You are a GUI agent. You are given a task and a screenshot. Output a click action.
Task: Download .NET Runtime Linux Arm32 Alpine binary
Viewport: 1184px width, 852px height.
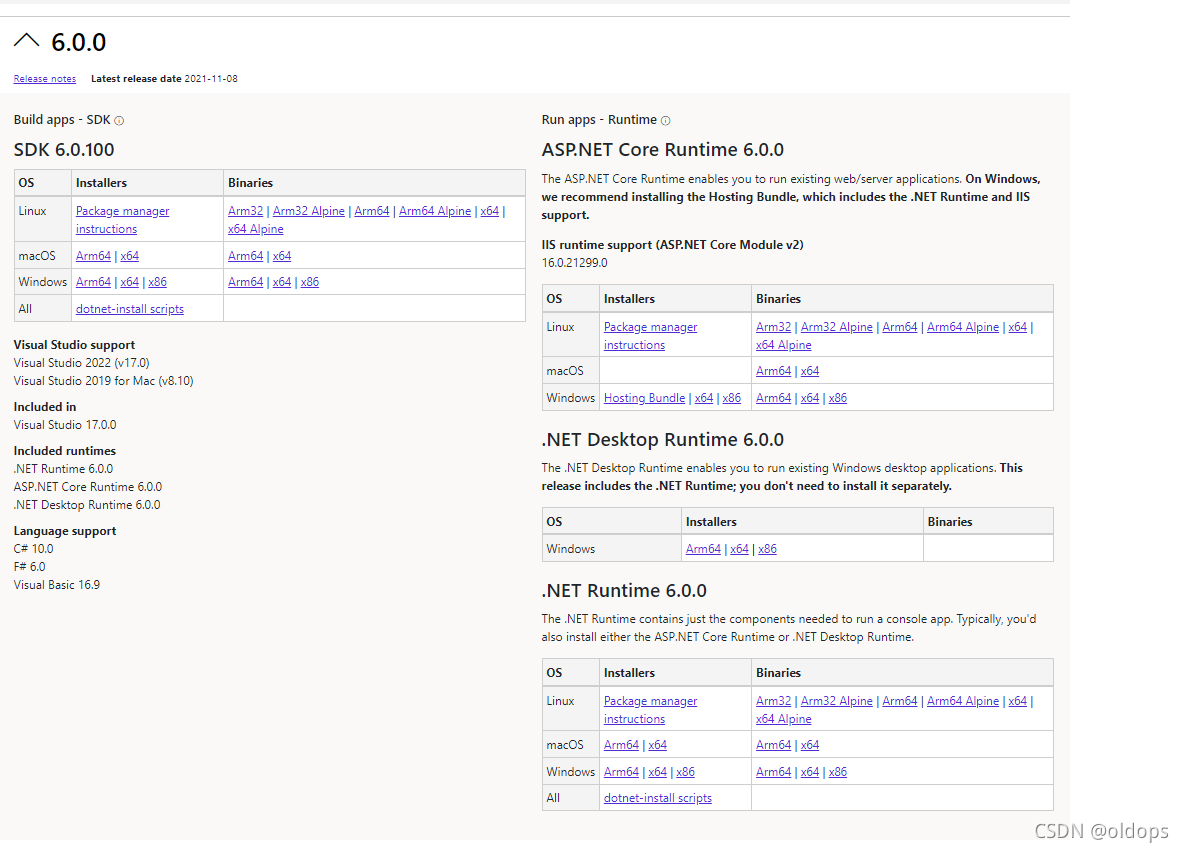click(837, 701)
